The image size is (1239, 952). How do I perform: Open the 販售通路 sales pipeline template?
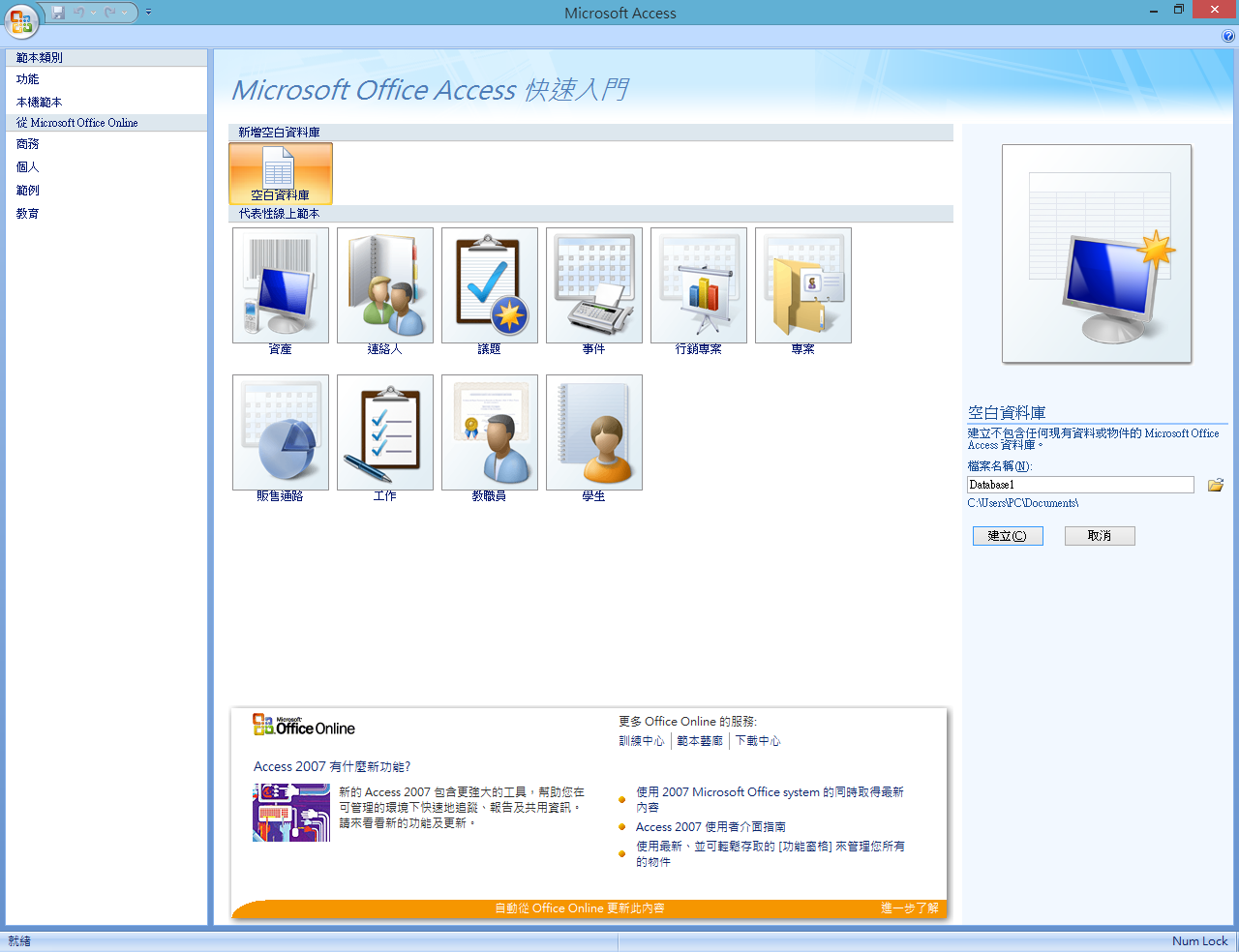281,432
